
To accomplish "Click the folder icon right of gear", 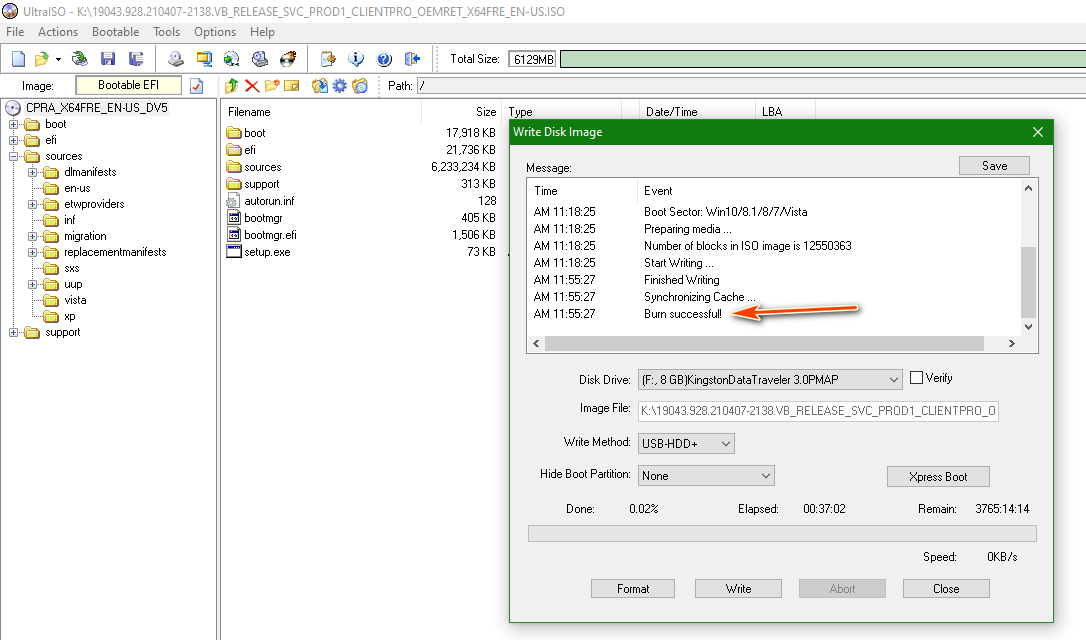I will [360, 86].
